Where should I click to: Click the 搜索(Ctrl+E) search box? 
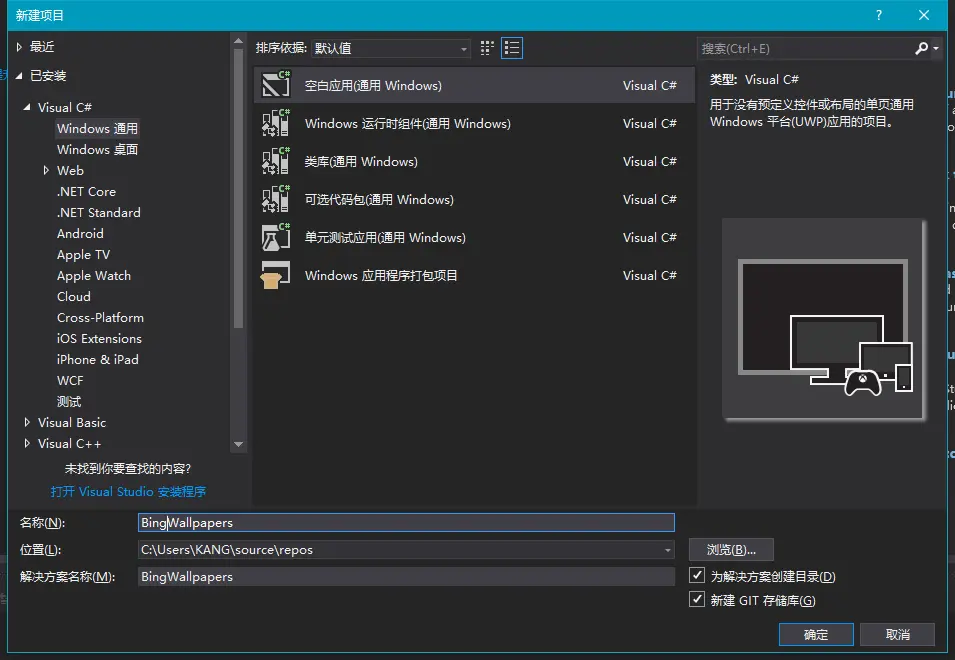(805, 49)
